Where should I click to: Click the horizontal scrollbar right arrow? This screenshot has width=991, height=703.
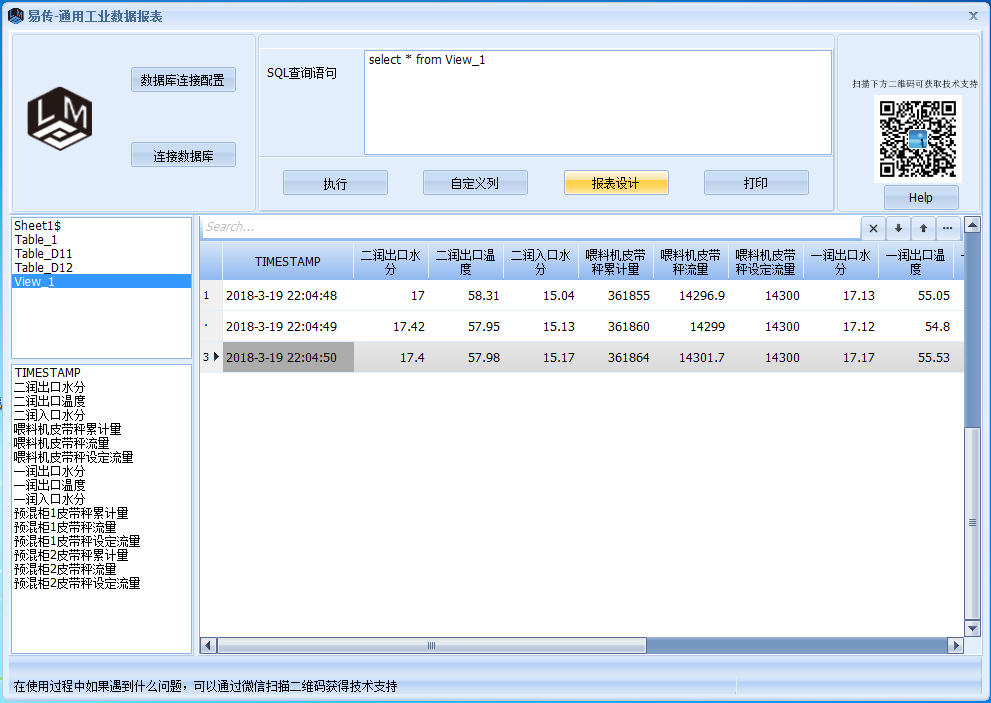tap(952, 646)
